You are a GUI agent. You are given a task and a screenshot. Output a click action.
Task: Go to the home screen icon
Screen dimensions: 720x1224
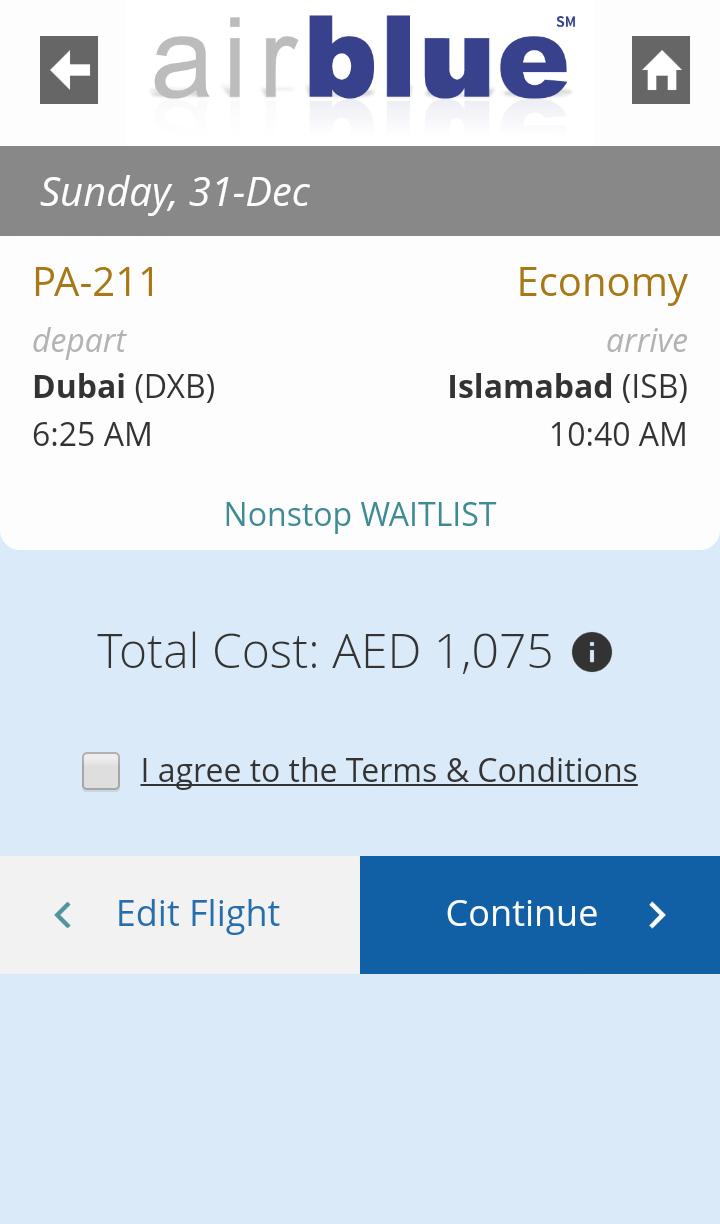661,70
